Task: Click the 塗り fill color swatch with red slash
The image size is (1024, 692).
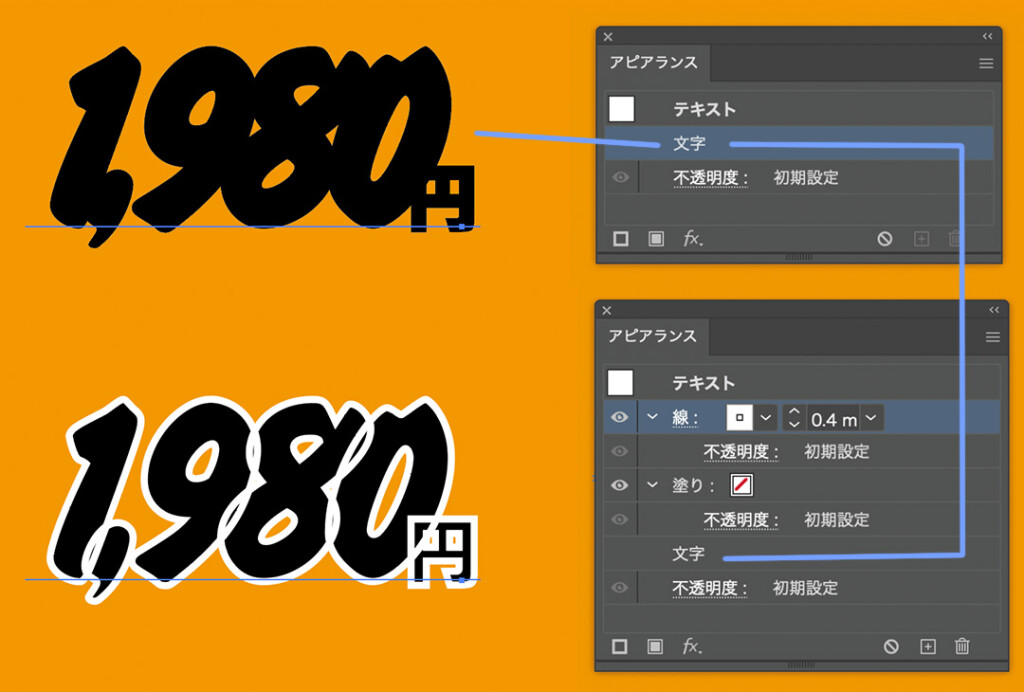Action: [742, 485]
